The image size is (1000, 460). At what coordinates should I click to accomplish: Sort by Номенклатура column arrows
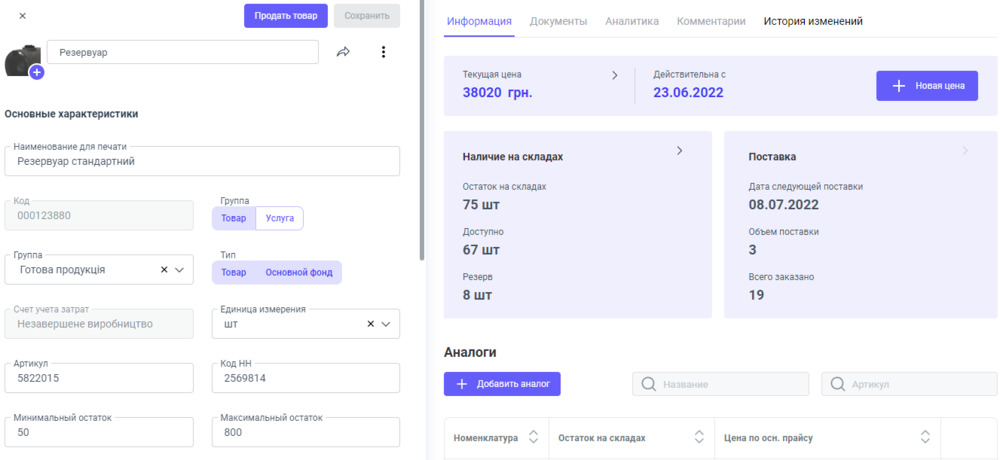point(533,437)
